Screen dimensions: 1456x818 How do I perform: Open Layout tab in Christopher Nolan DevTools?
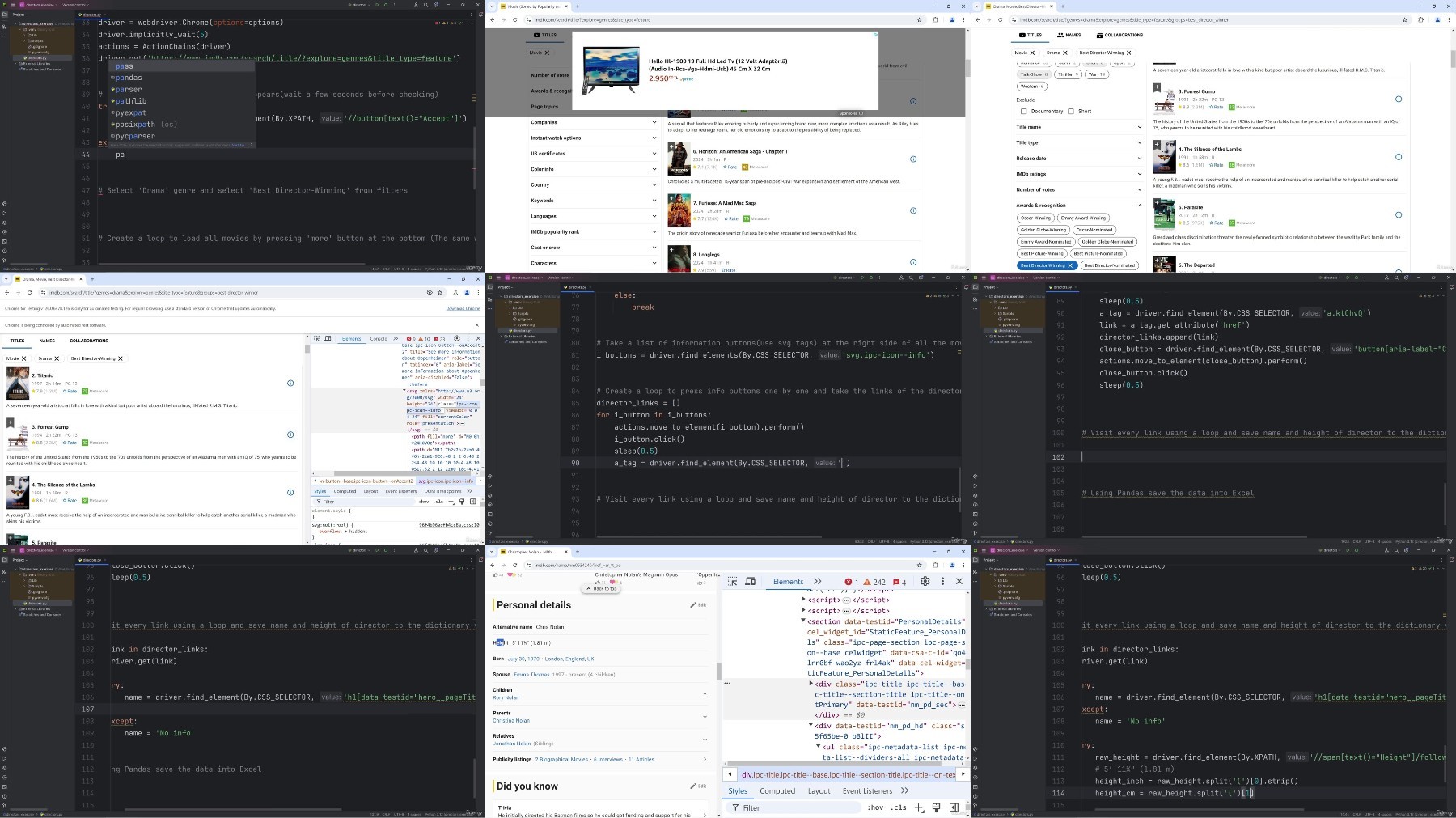coord(819,790)
